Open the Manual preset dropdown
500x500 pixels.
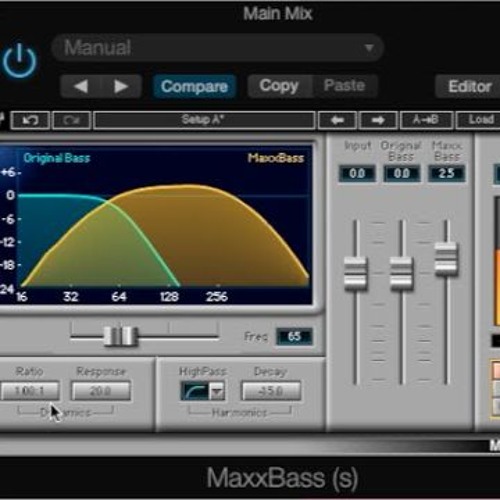coord(217,48)
